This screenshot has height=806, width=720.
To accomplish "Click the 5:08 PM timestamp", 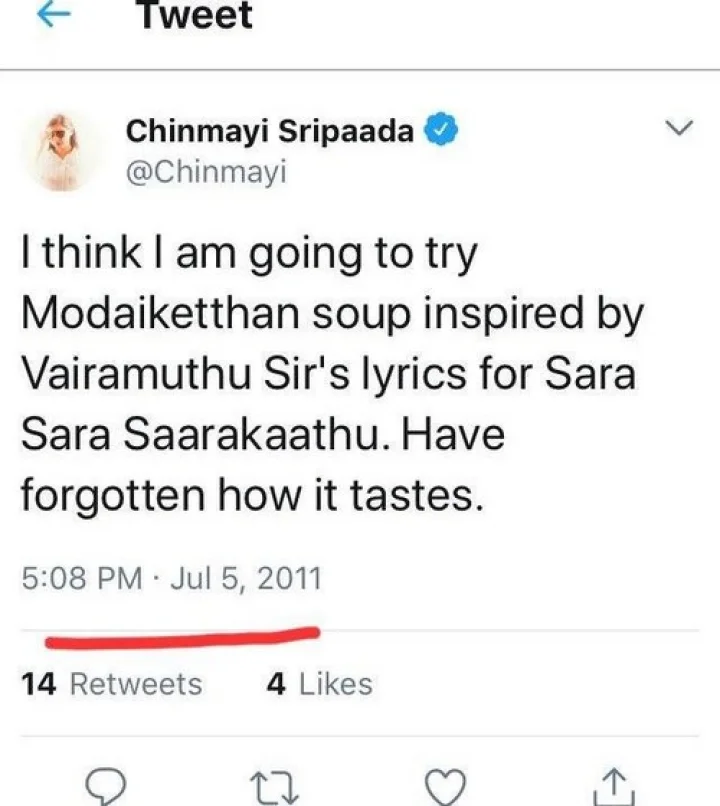I will click(x=81, y=578).
